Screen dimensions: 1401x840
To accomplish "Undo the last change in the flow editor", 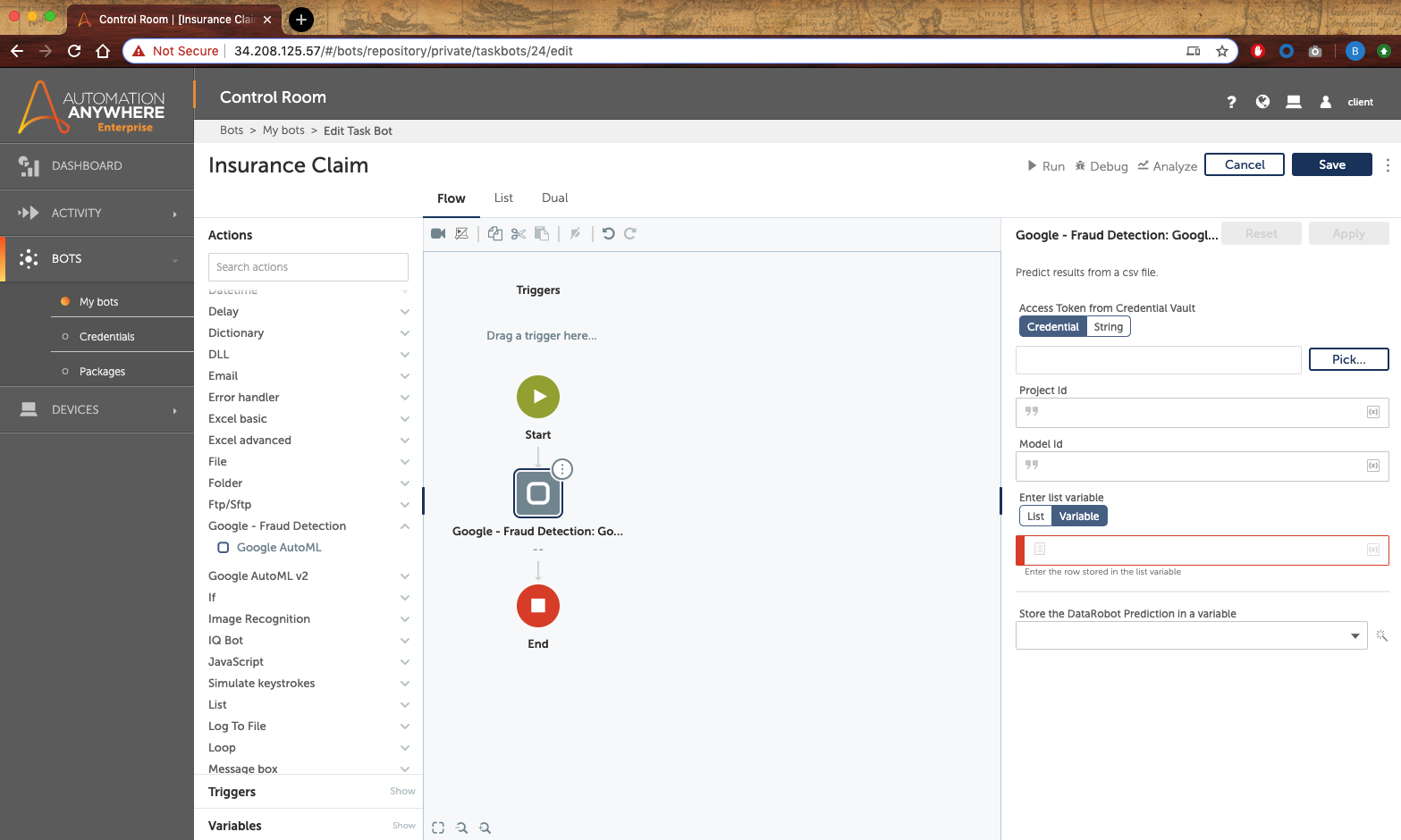I will click(x=609, y=233).
